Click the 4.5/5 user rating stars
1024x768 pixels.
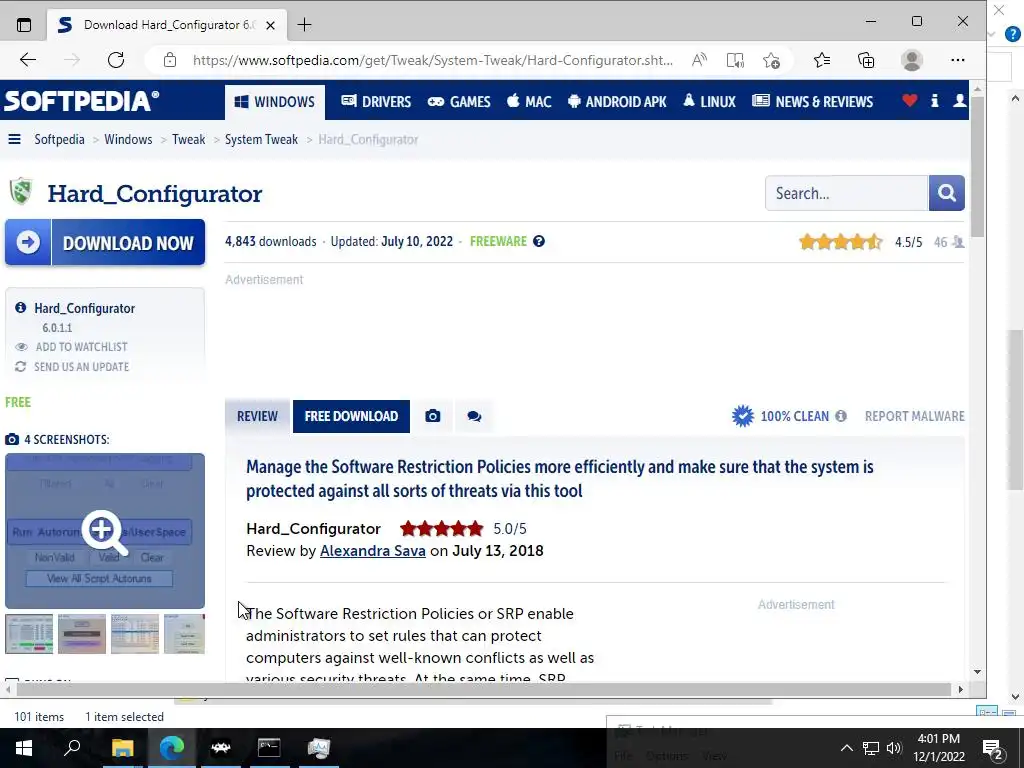pos(840,242)
